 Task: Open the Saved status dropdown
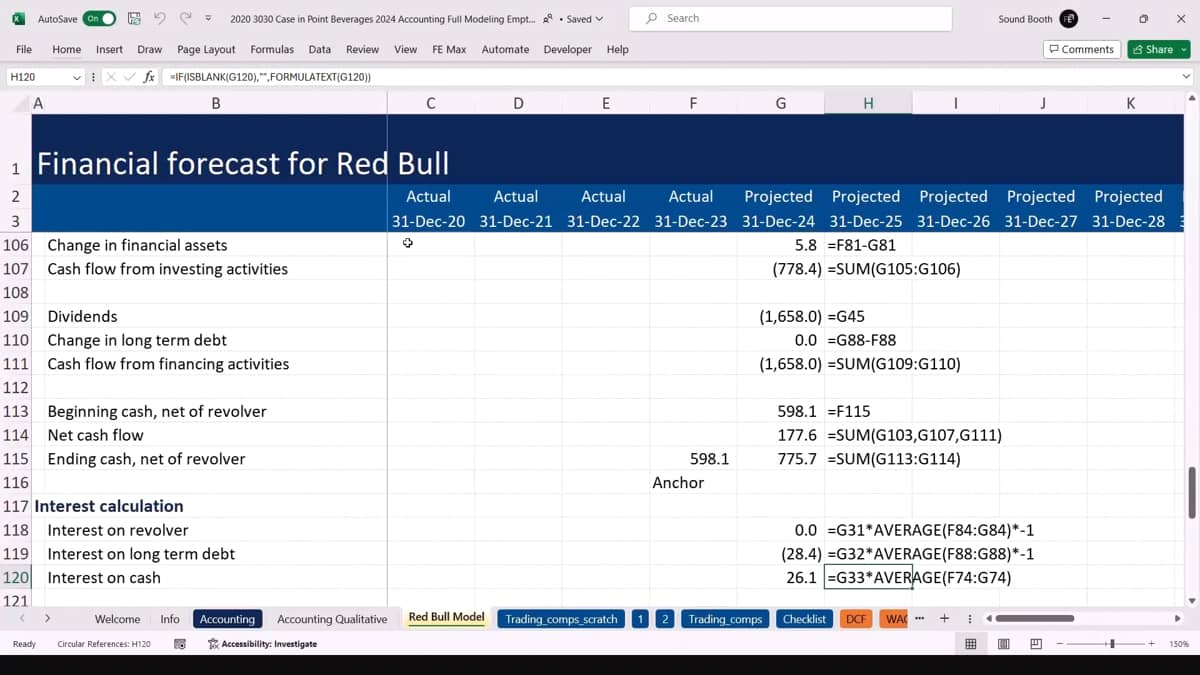pyautogui.click(x=585, y=19)
